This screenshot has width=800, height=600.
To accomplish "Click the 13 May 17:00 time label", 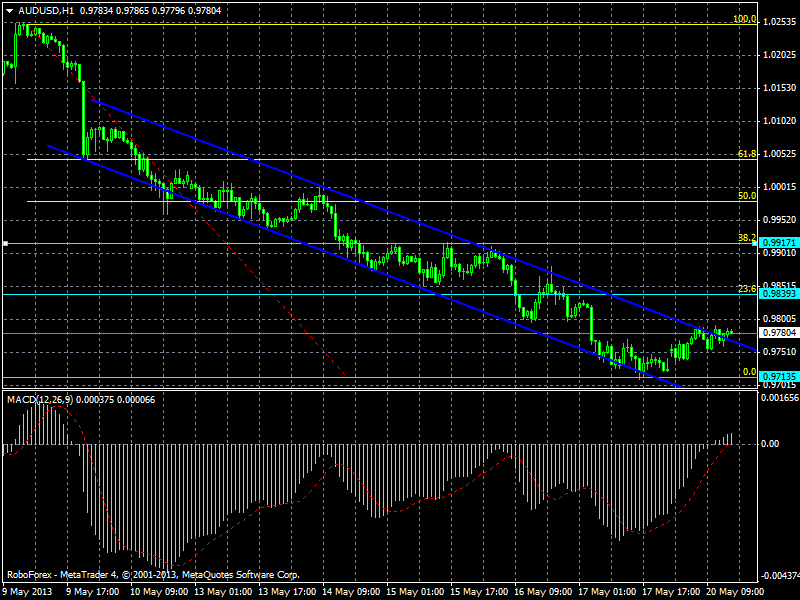I will pos(287,592).
